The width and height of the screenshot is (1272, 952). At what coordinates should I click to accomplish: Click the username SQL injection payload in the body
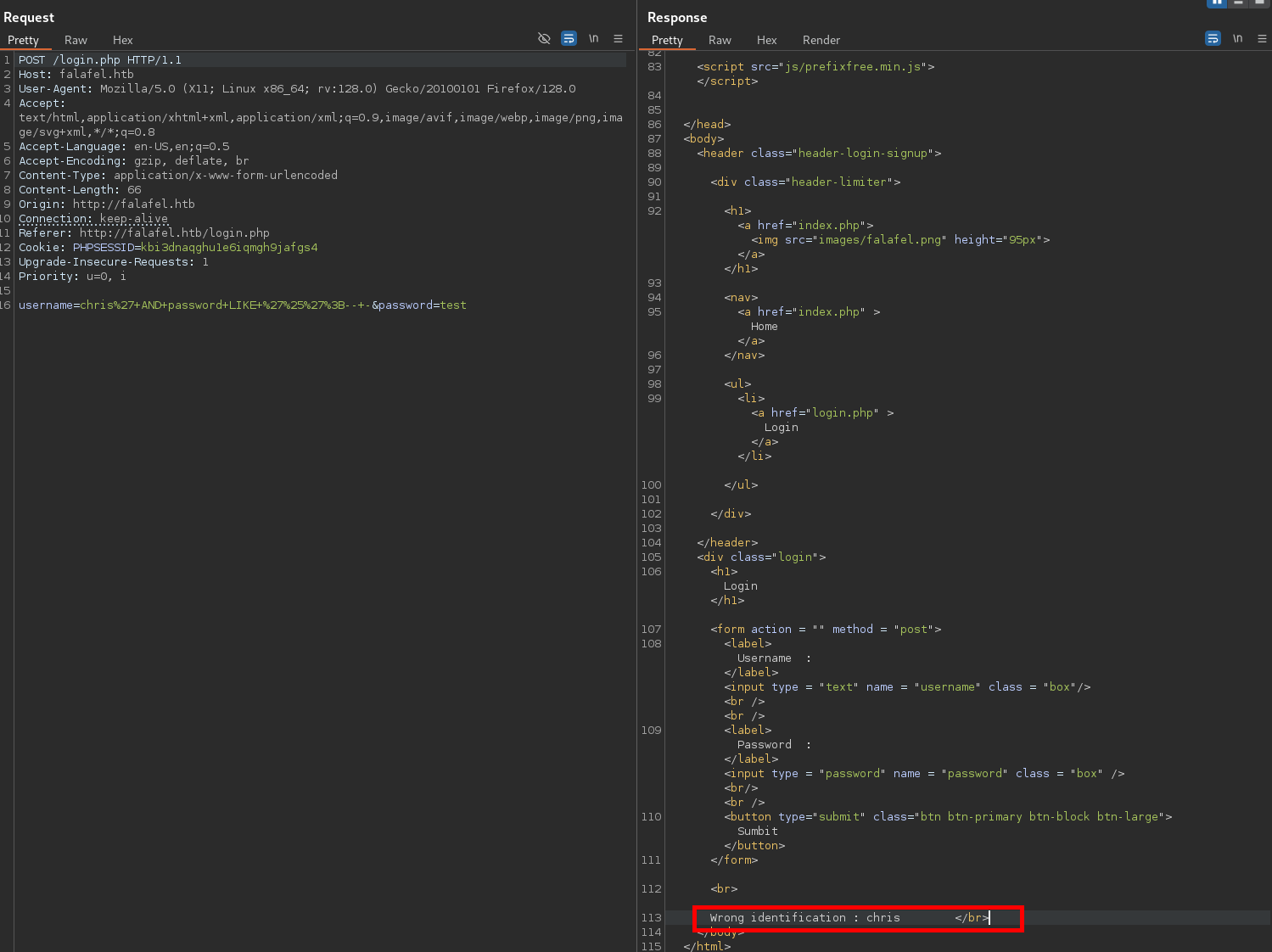click(225, 305)
